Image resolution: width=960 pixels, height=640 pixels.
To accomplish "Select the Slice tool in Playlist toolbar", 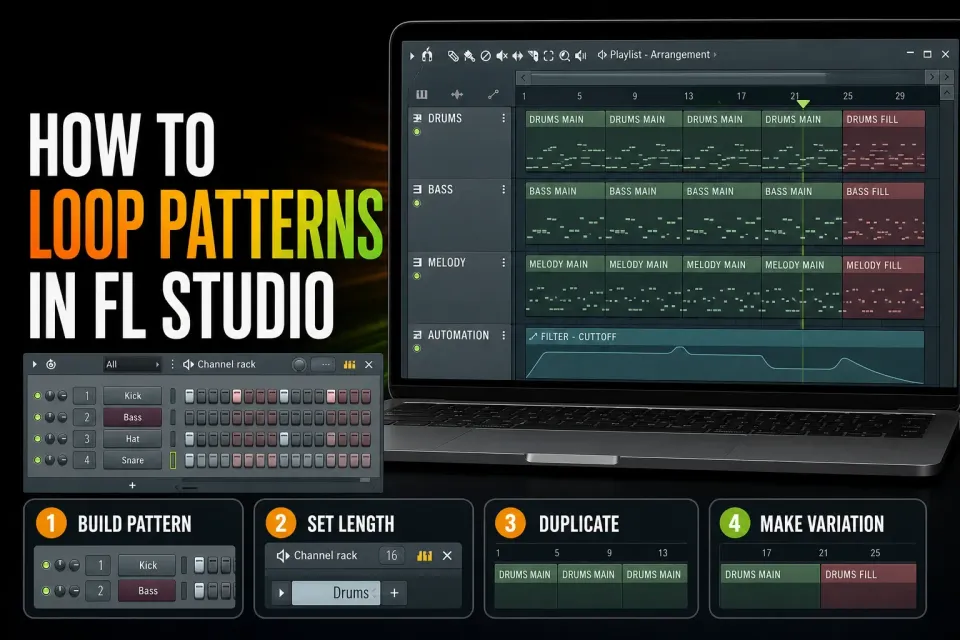I will click(533, 56).
